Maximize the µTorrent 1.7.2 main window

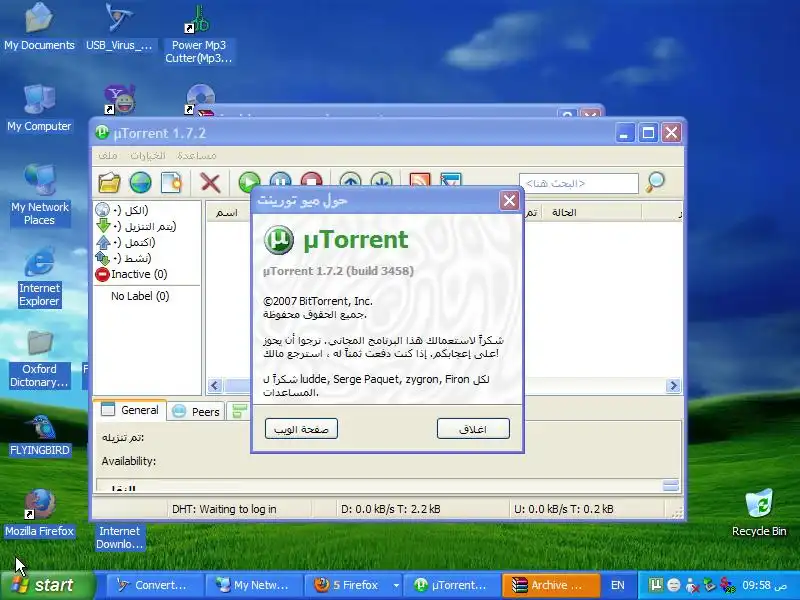(x=648, y=134)
